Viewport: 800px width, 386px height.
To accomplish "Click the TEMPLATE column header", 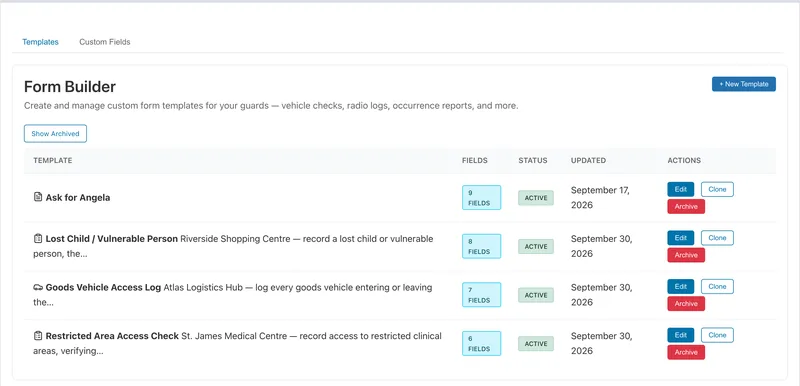I will [53, 161].
